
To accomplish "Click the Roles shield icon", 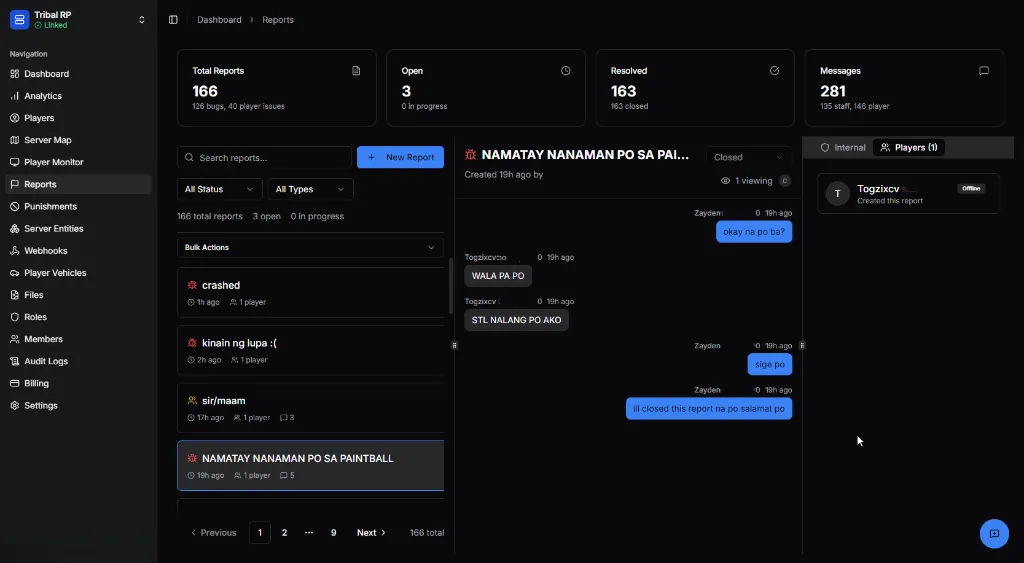I will [14, 317].
